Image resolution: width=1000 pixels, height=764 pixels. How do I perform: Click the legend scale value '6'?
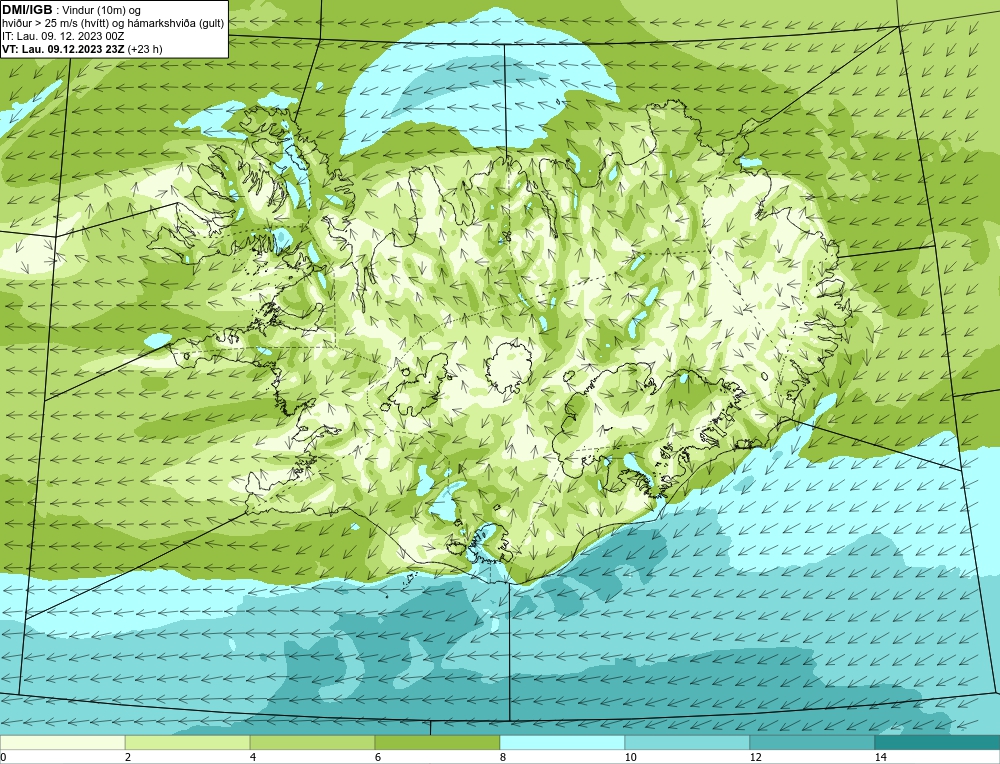(x=378, y=757)
